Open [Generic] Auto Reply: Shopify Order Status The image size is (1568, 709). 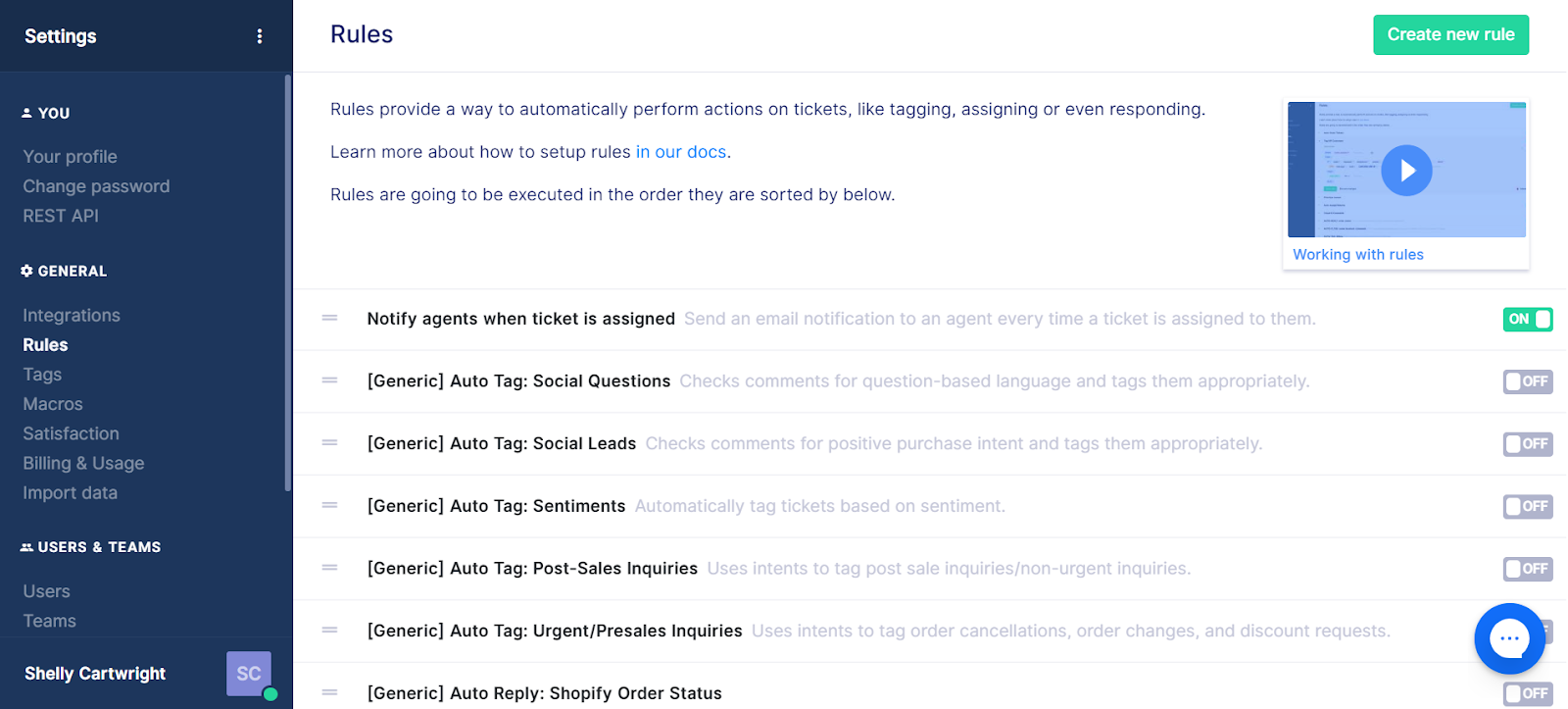pos(544,693)
